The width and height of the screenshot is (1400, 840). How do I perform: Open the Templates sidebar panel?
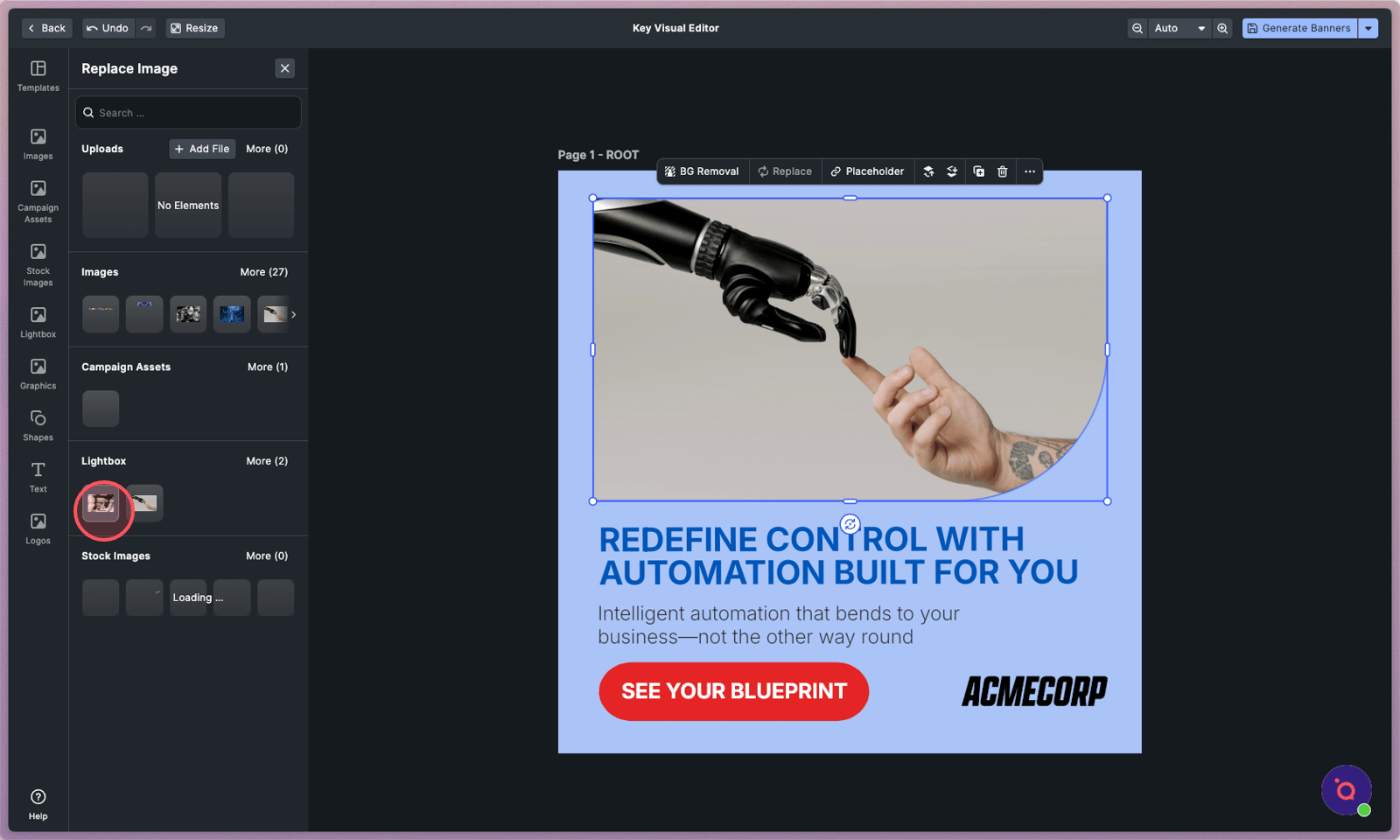coord(38,76)
